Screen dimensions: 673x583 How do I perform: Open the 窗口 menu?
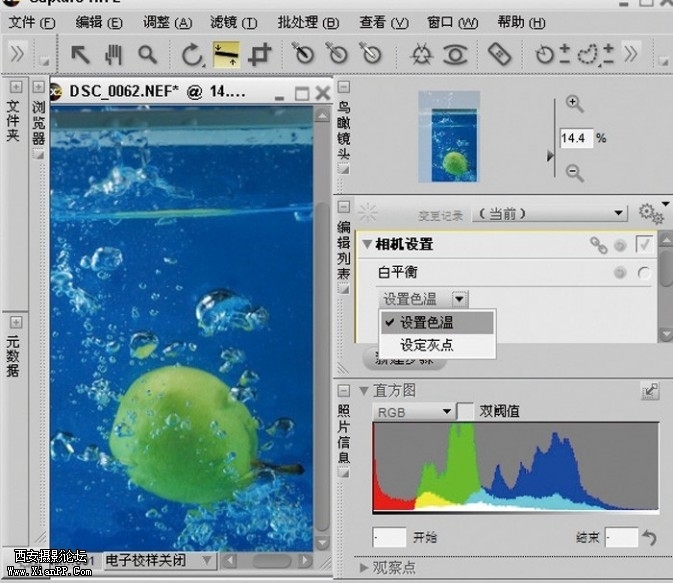pyautogui.click(x=452, y=22)
